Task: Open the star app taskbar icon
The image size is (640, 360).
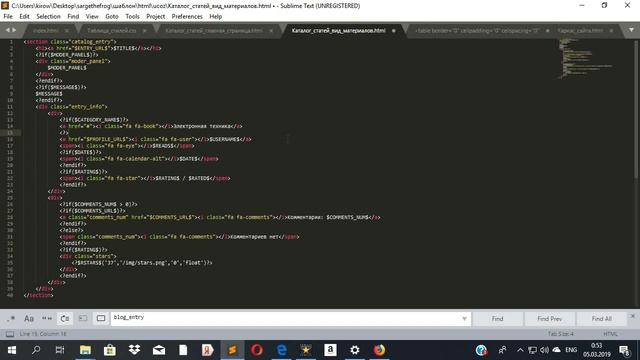Action: coord(306,350)
